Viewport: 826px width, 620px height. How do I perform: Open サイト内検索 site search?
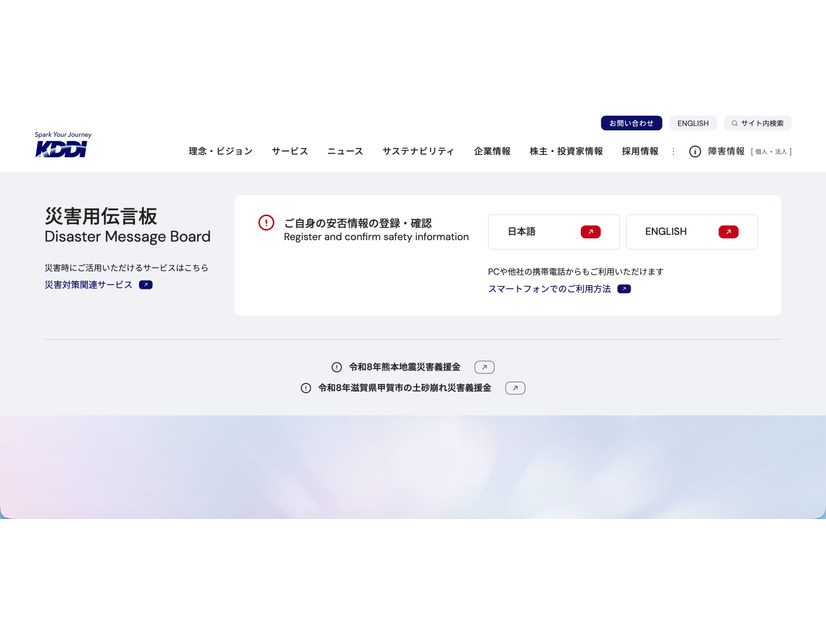tap(758, 123)
